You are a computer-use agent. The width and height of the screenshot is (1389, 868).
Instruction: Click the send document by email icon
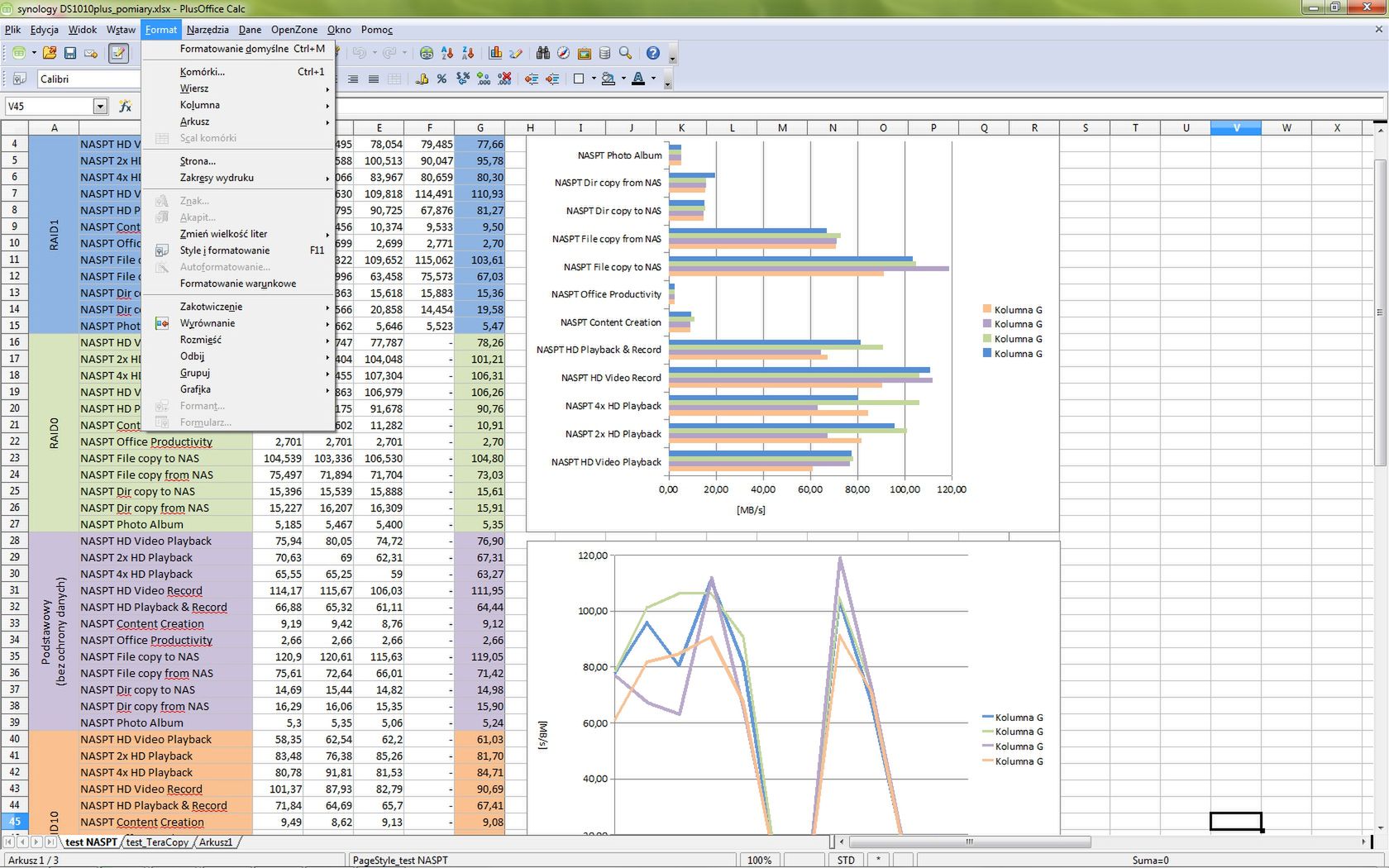(91, 53)
